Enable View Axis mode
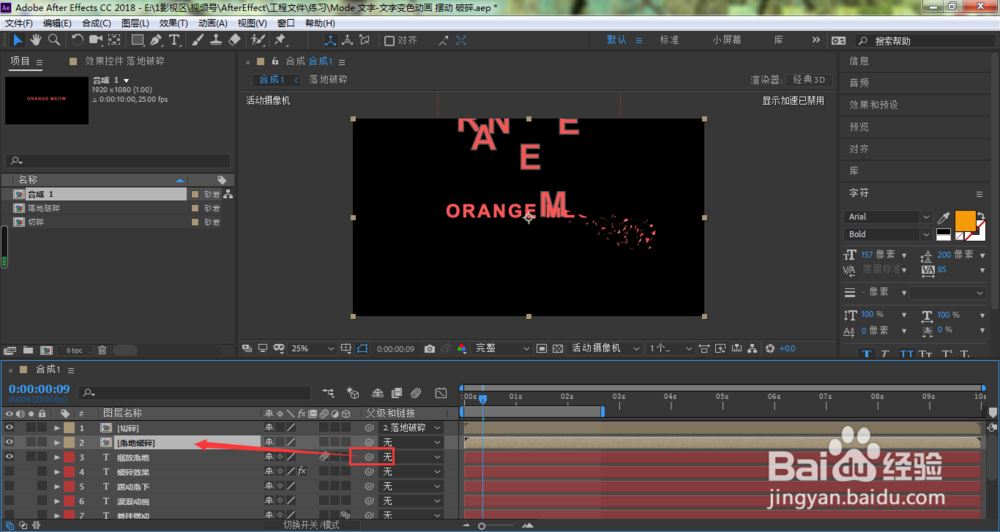The width and height of the screenshot is (1000, 532). (365, 40)
